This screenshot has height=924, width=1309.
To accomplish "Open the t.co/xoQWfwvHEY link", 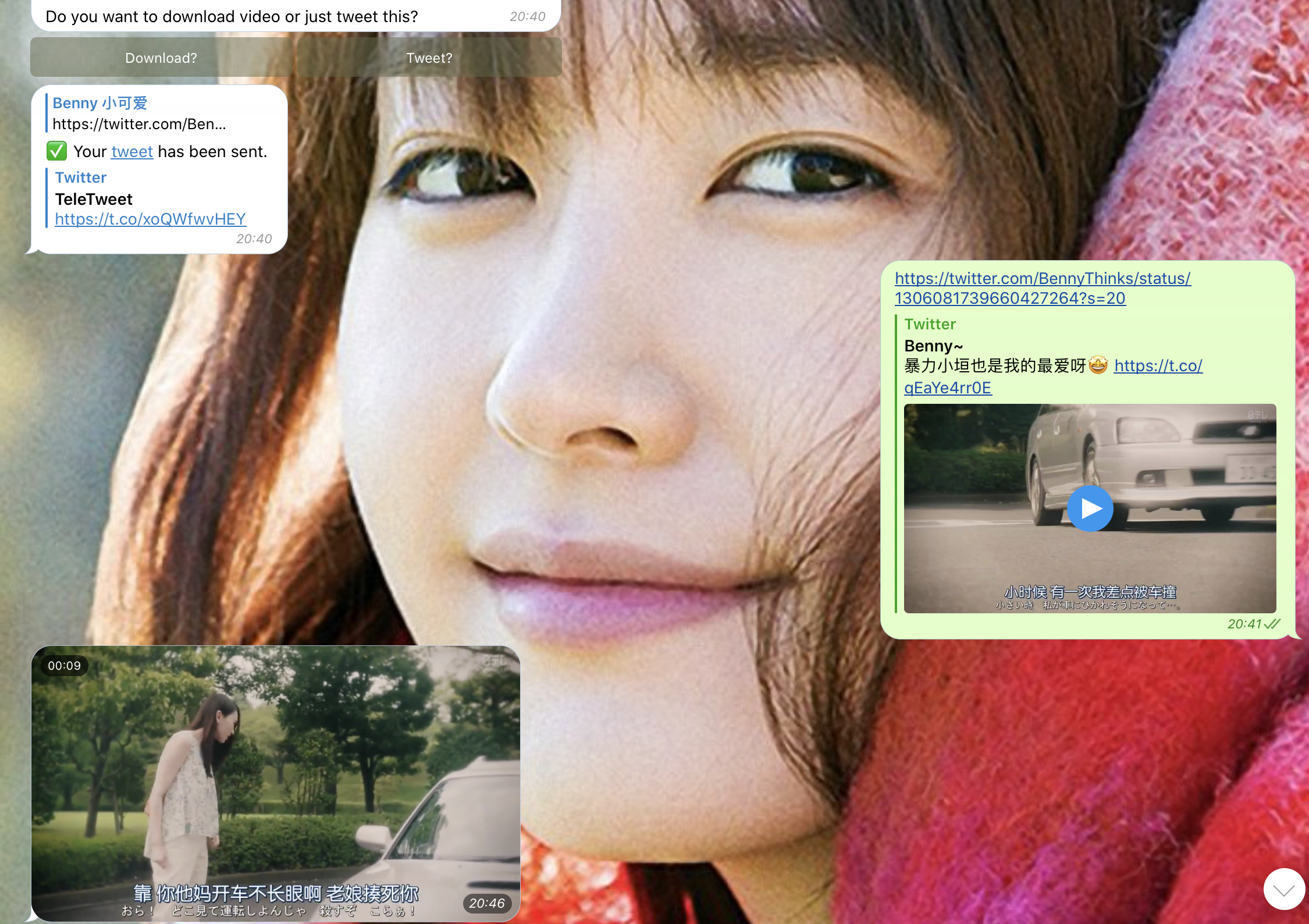I will tap(150, 219).
